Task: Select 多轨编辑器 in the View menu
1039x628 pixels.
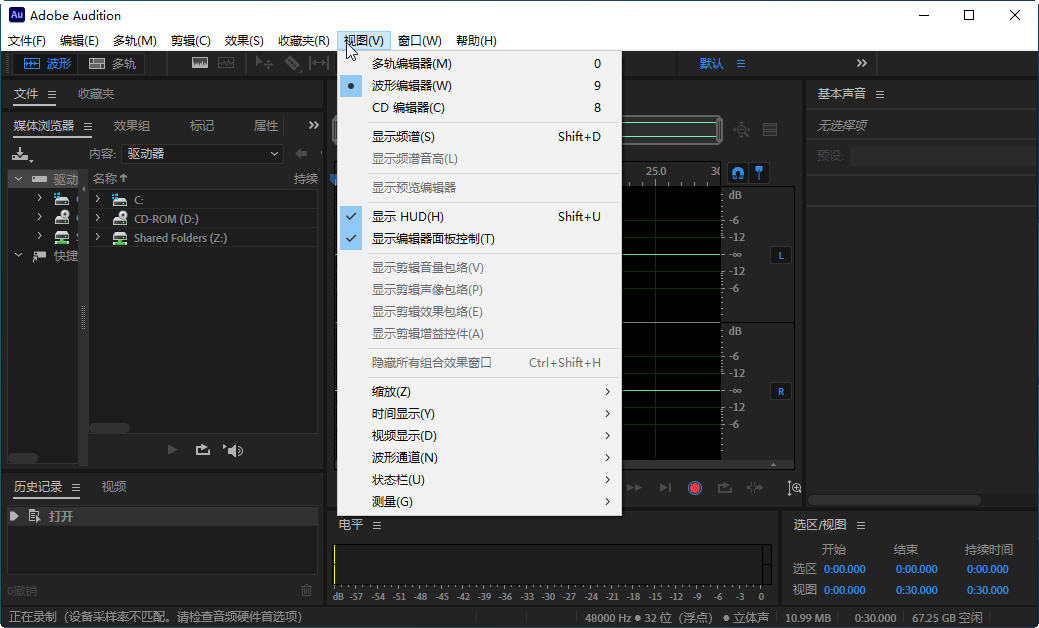Action: [414, 63]
